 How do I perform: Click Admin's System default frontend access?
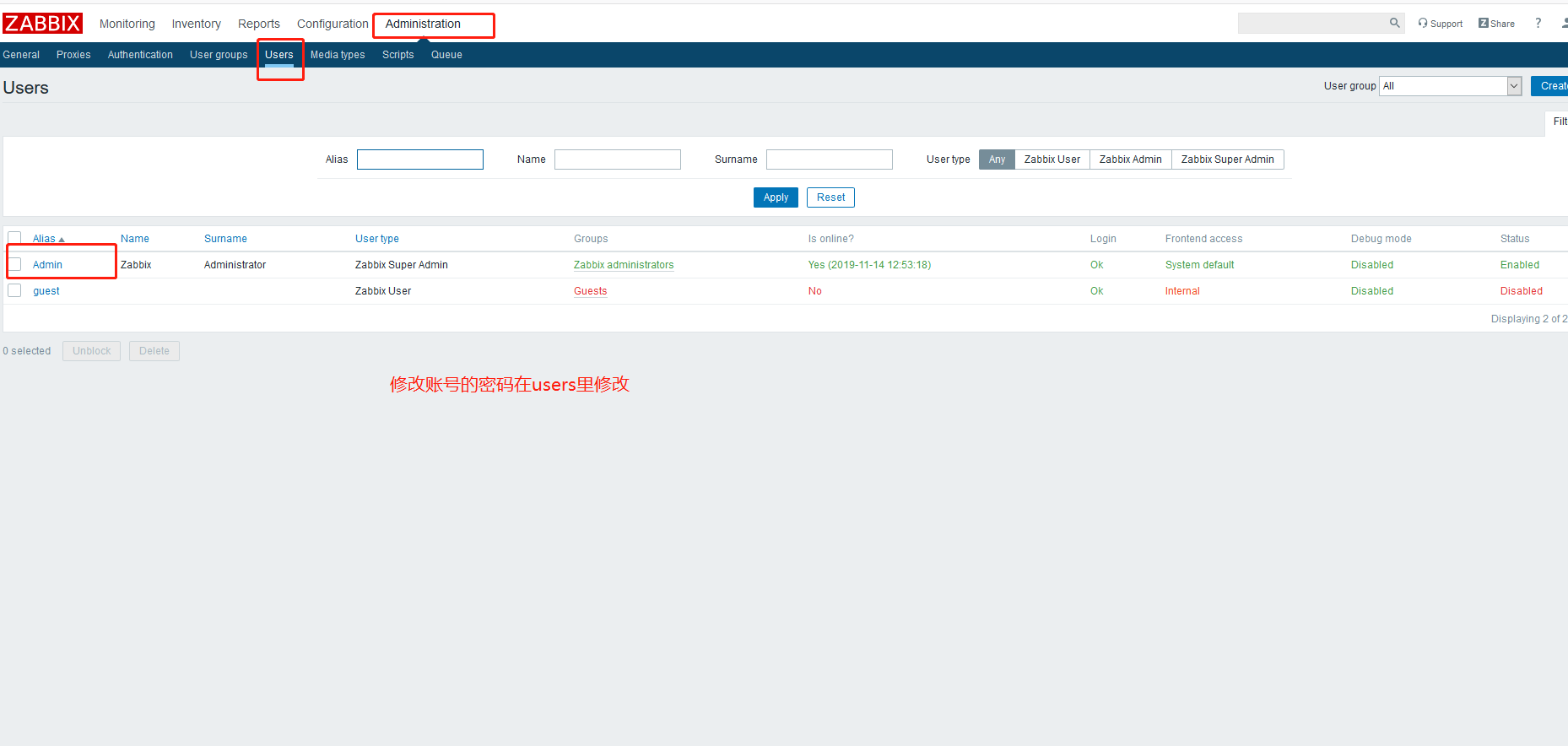1199,265
